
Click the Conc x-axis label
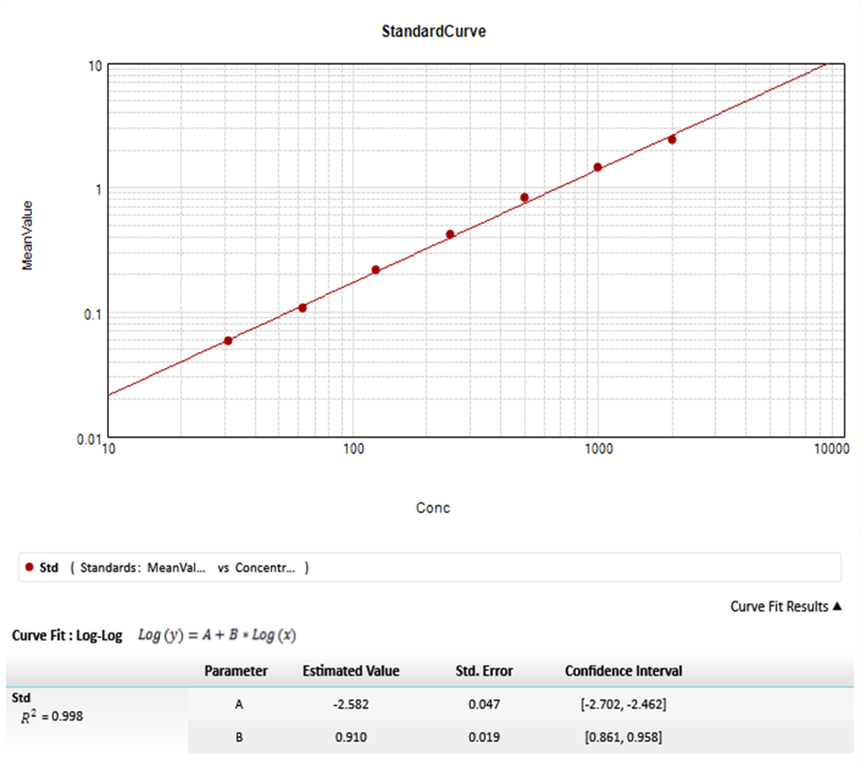pos(433,508)
